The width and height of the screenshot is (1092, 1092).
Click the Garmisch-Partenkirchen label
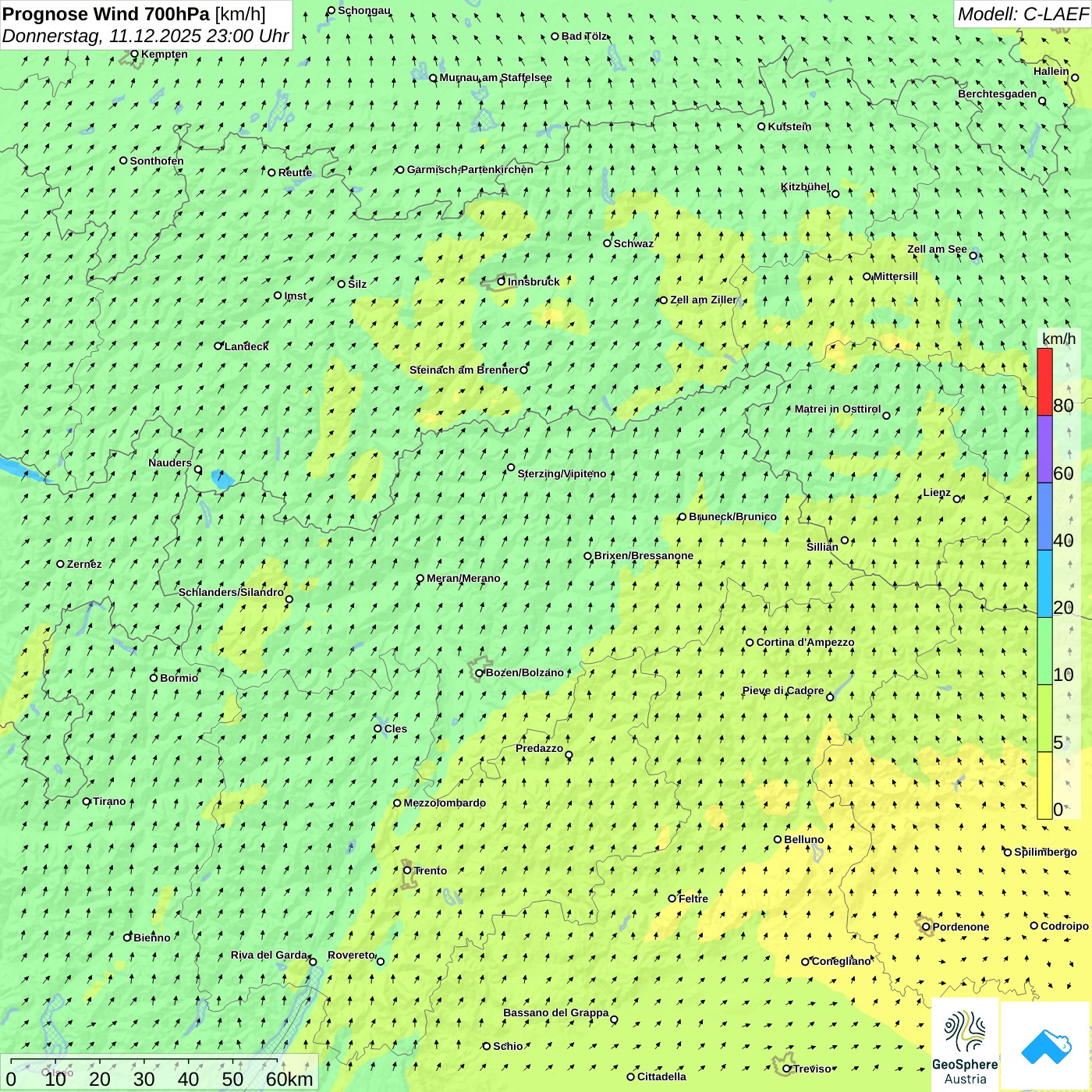click(x=470, y=169)
